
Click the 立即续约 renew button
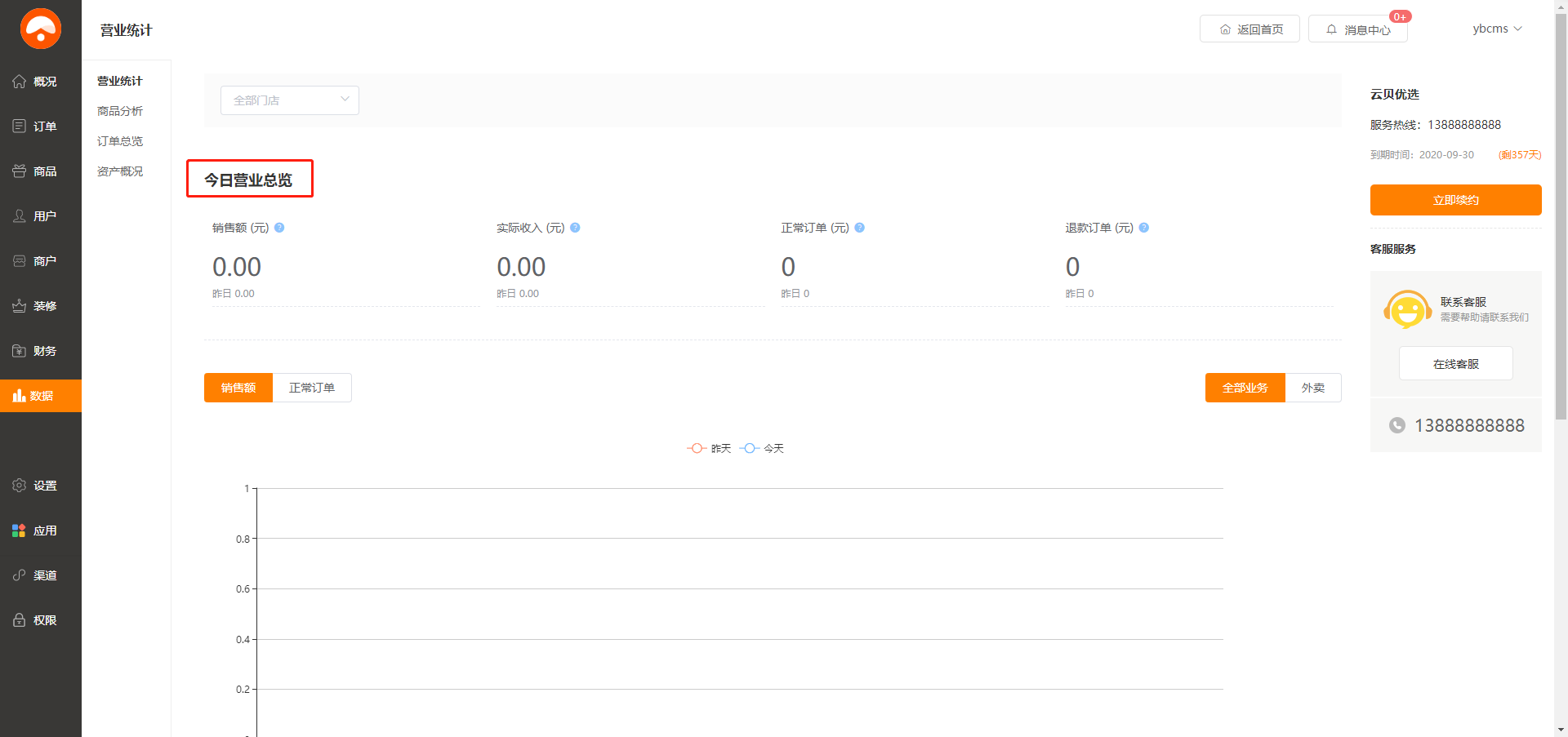coord(1455,200)
